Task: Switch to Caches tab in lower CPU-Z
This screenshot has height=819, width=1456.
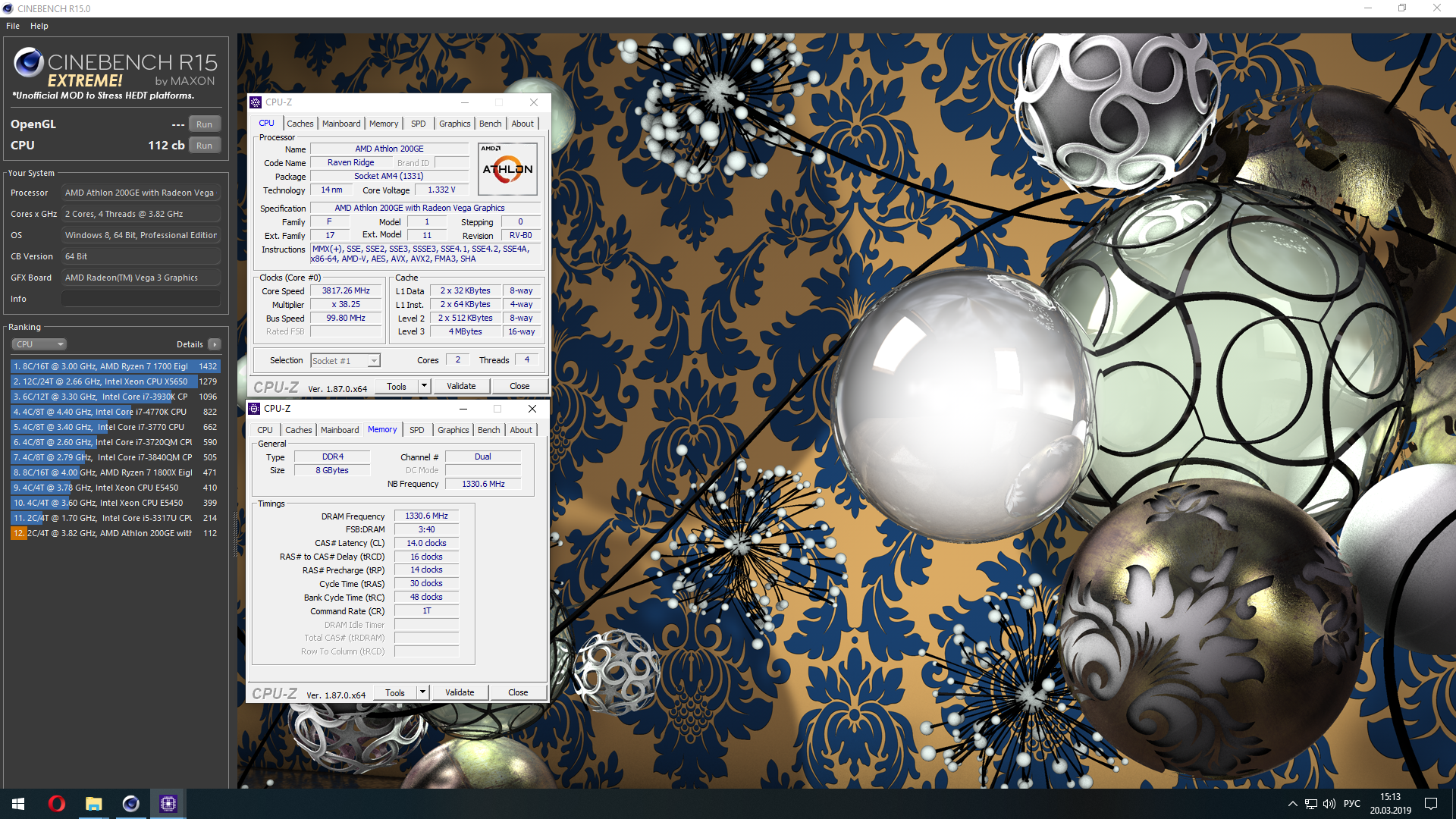Action: pos(299,430)
